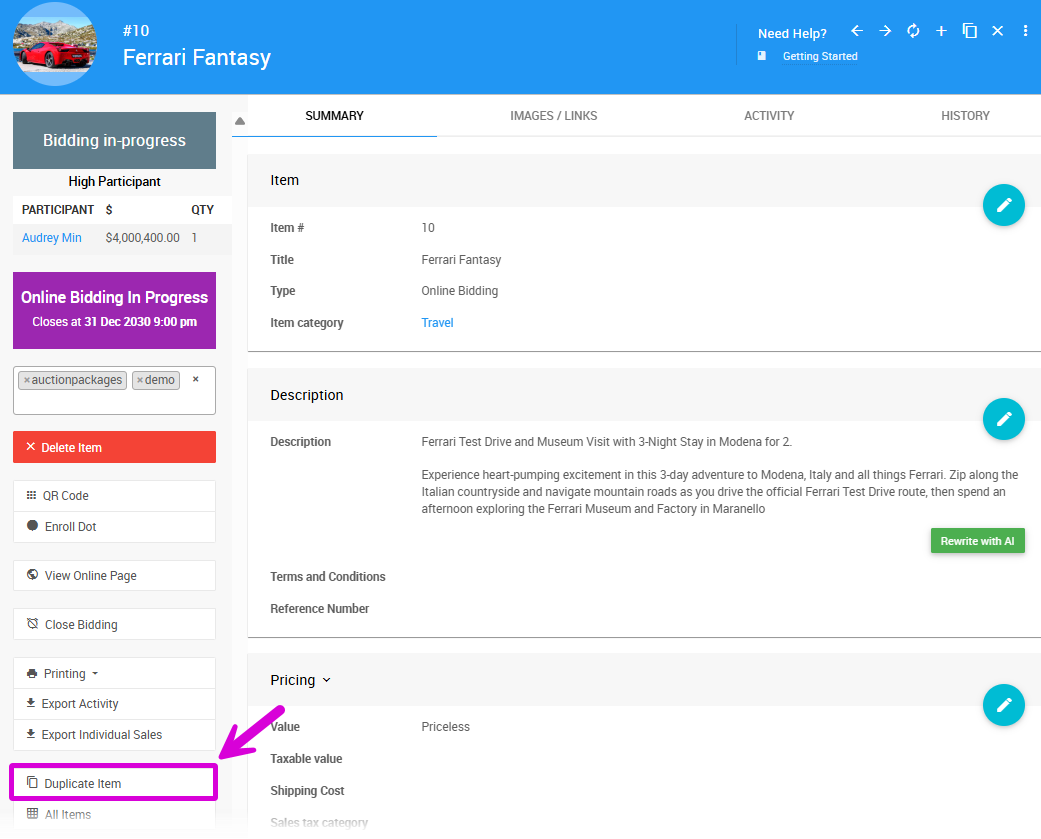Viewport: 1041px width, 839px height.
Task: Clear all tags from tag field
Action: pos(196,379)
